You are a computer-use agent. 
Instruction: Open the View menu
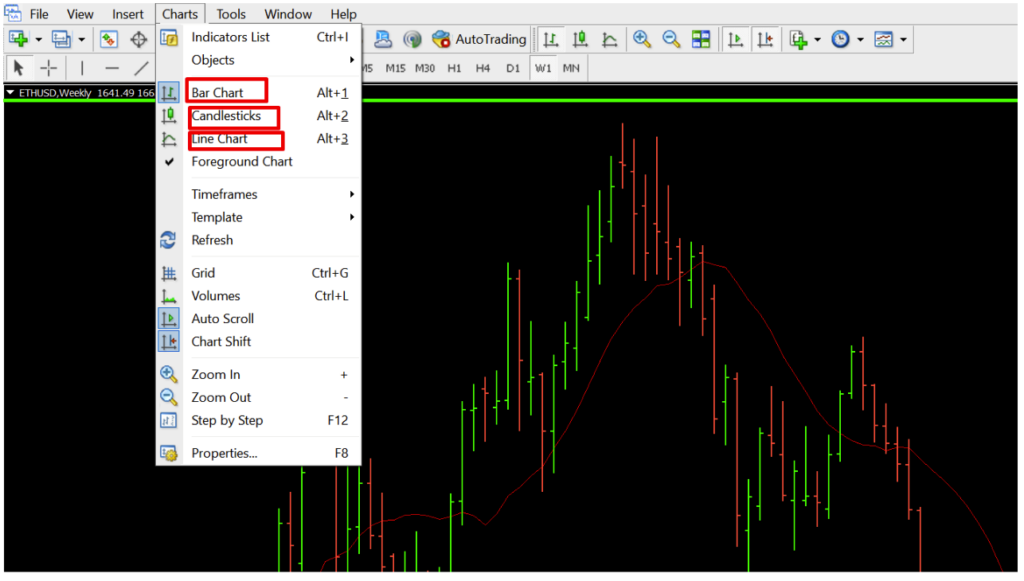click(x=80, y=14)
